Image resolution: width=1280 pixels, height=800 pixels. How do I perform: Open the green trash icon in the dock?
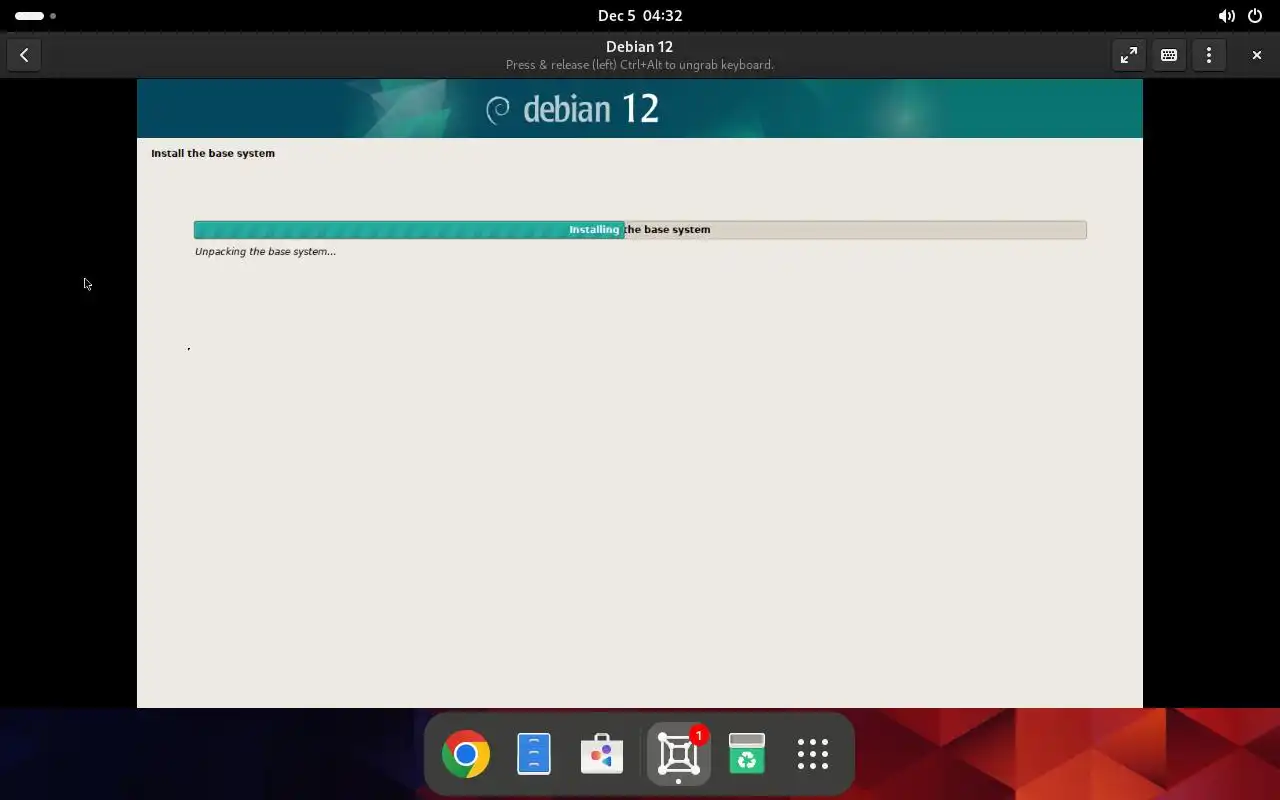[x=747, y=754]
